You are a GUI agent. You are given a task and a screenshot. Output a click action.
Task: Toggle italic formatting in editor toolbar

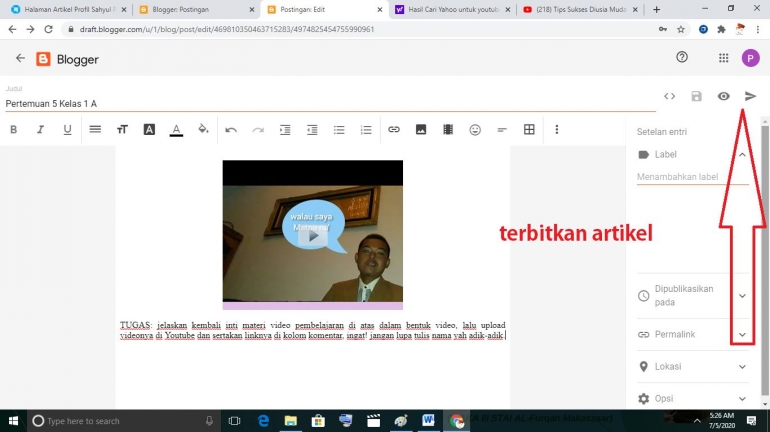click(x=40, y=130)
